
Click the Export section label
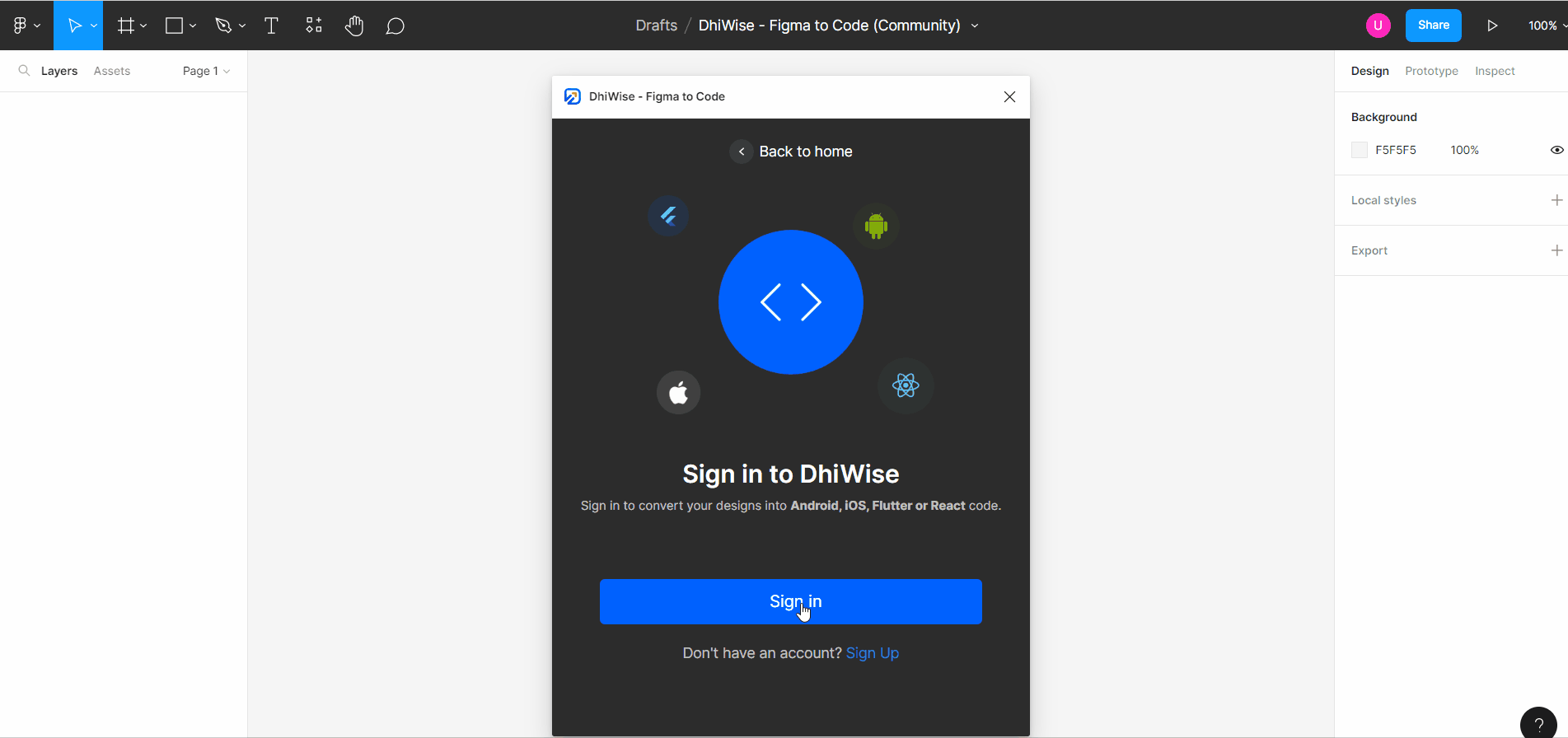pos(1369,250)
